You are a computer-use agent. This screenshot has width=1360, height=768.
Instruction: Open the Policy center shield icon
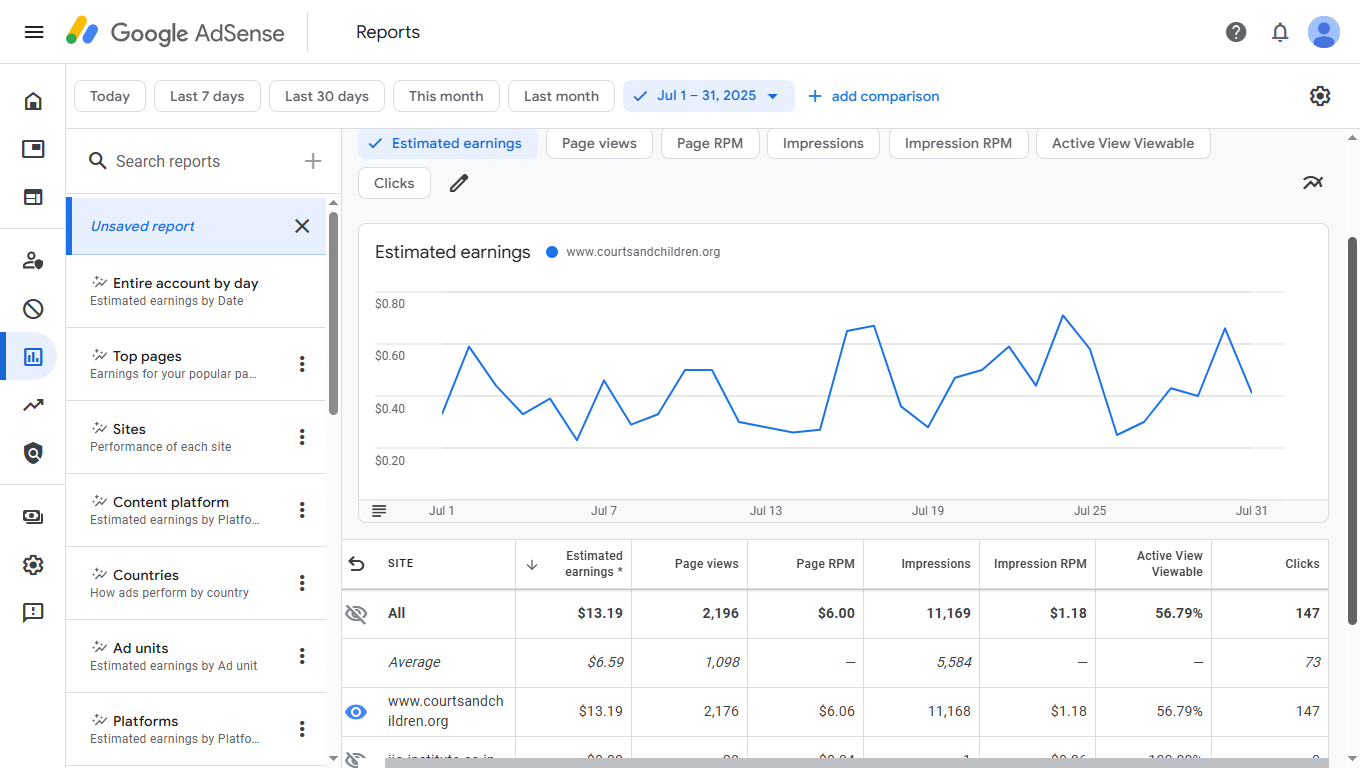pos(33,453)
